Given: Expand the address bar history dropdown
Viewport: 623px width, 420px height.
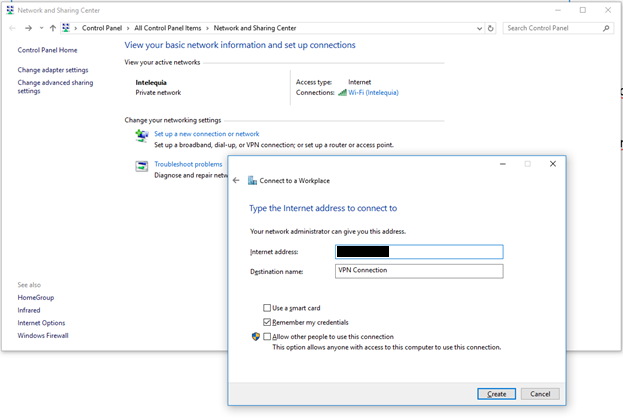Looking at the screenshot, I should 479,28.
